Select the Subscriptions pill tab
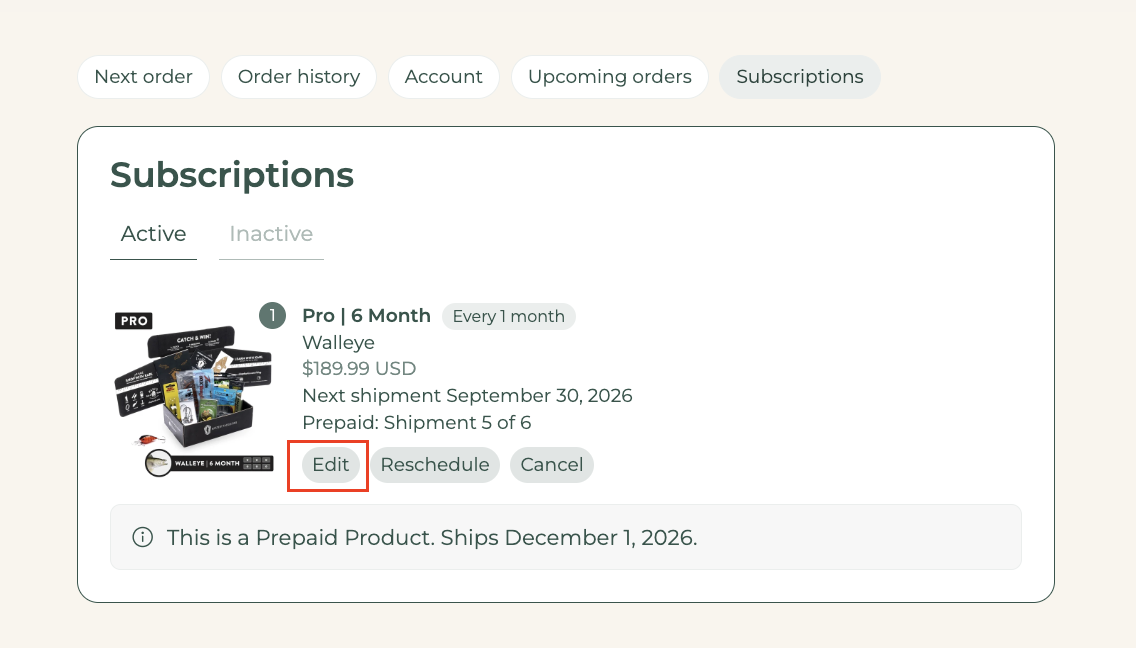Image resolution: width=1136 pixels, height=648 pixels. (800, 77)
